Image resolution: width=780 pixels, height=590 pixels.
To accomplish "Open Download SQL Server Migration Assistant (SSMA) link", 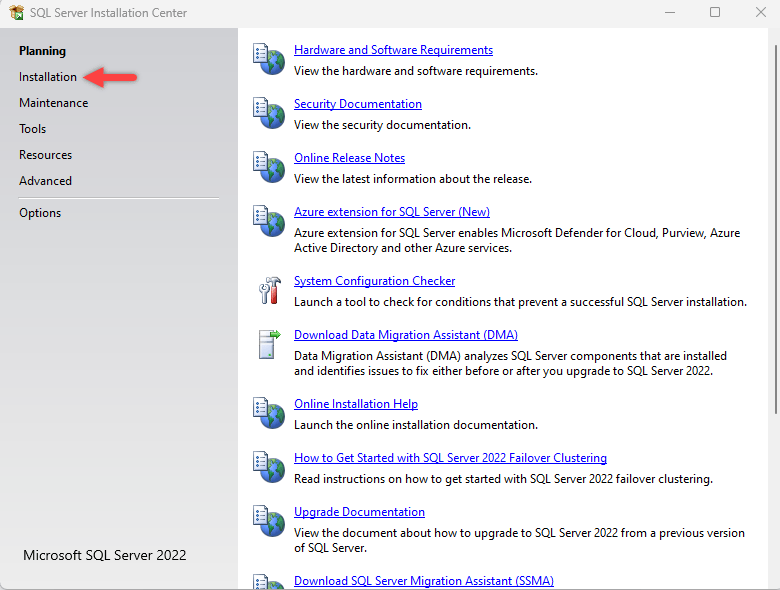I will coord(424,581).
